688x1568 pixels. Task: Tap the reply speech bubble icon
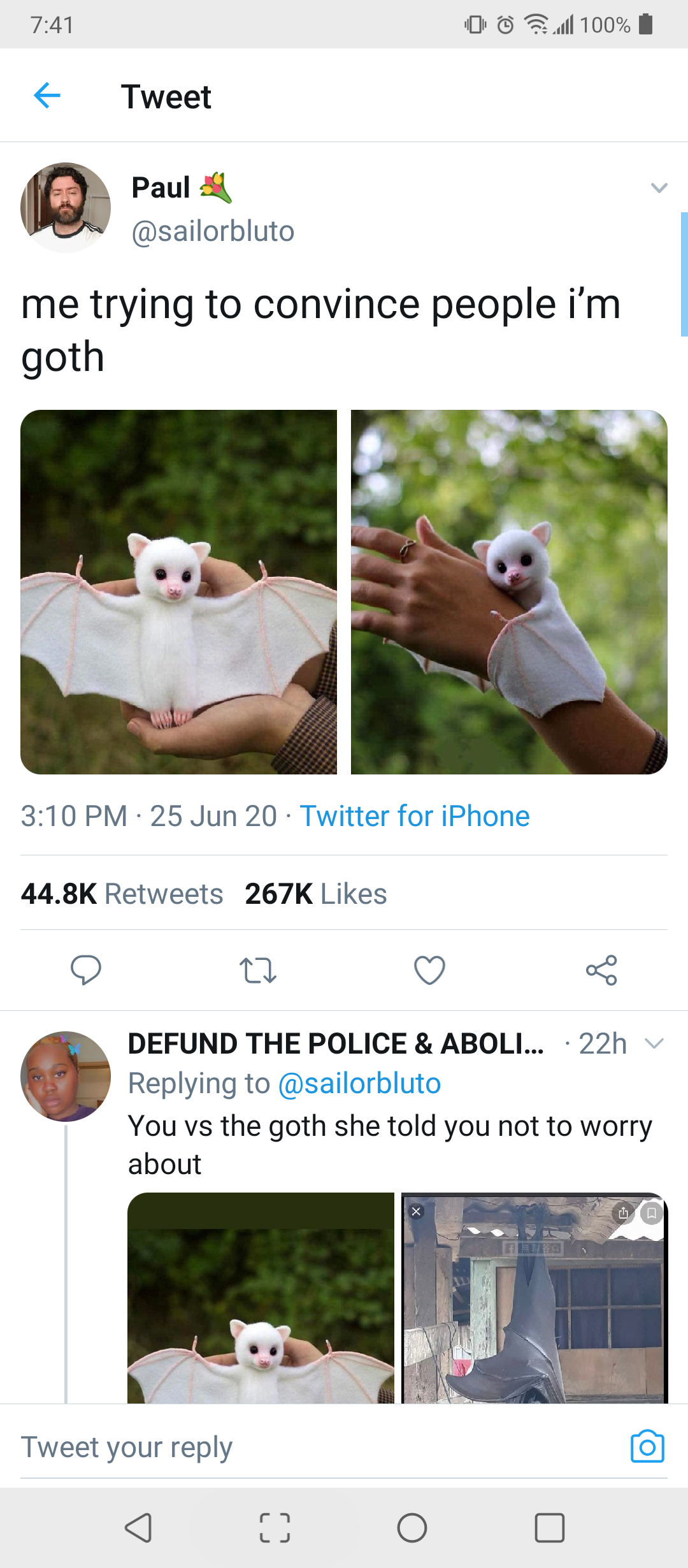[85, 969]
